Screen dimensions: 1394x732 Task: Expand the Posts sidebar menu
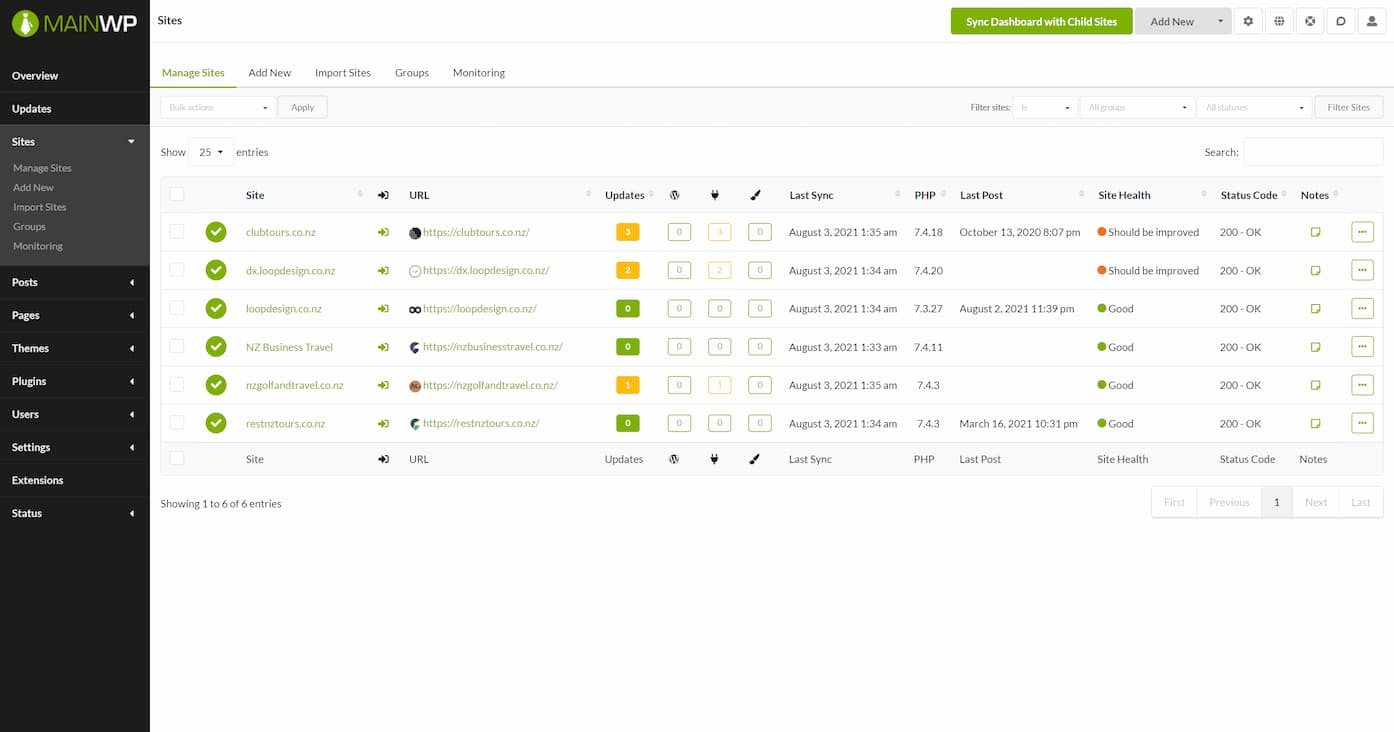pos(74,282)
